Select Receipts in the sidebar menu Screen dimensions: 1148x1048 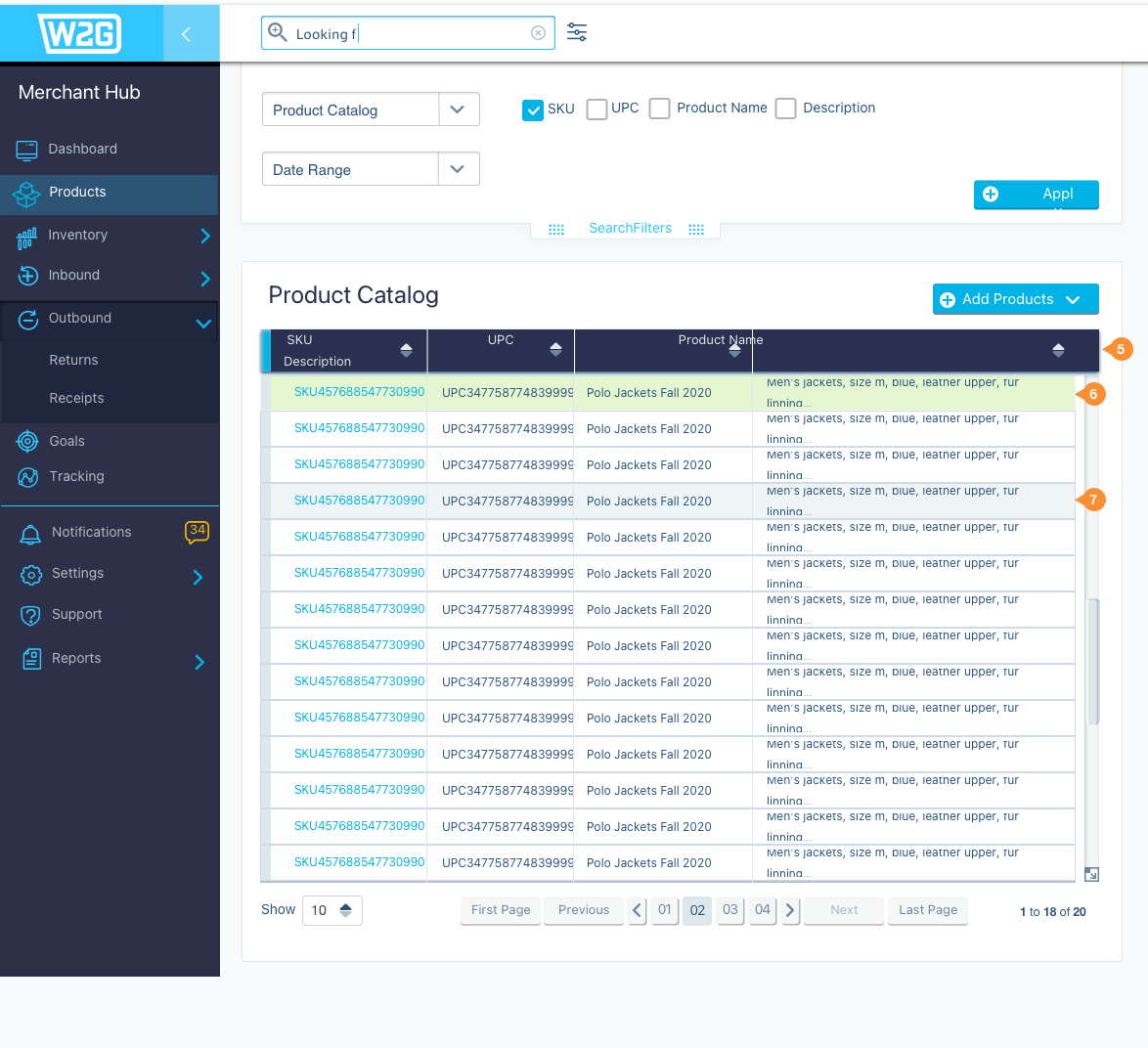[76, 398]
